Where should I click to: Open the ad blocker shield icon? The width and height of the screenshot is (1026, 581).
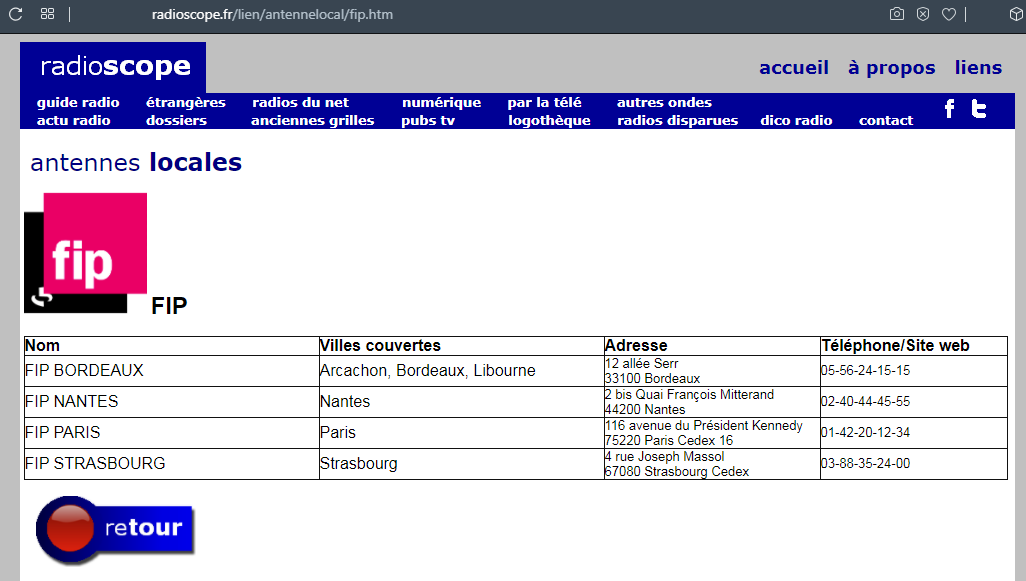923,14
